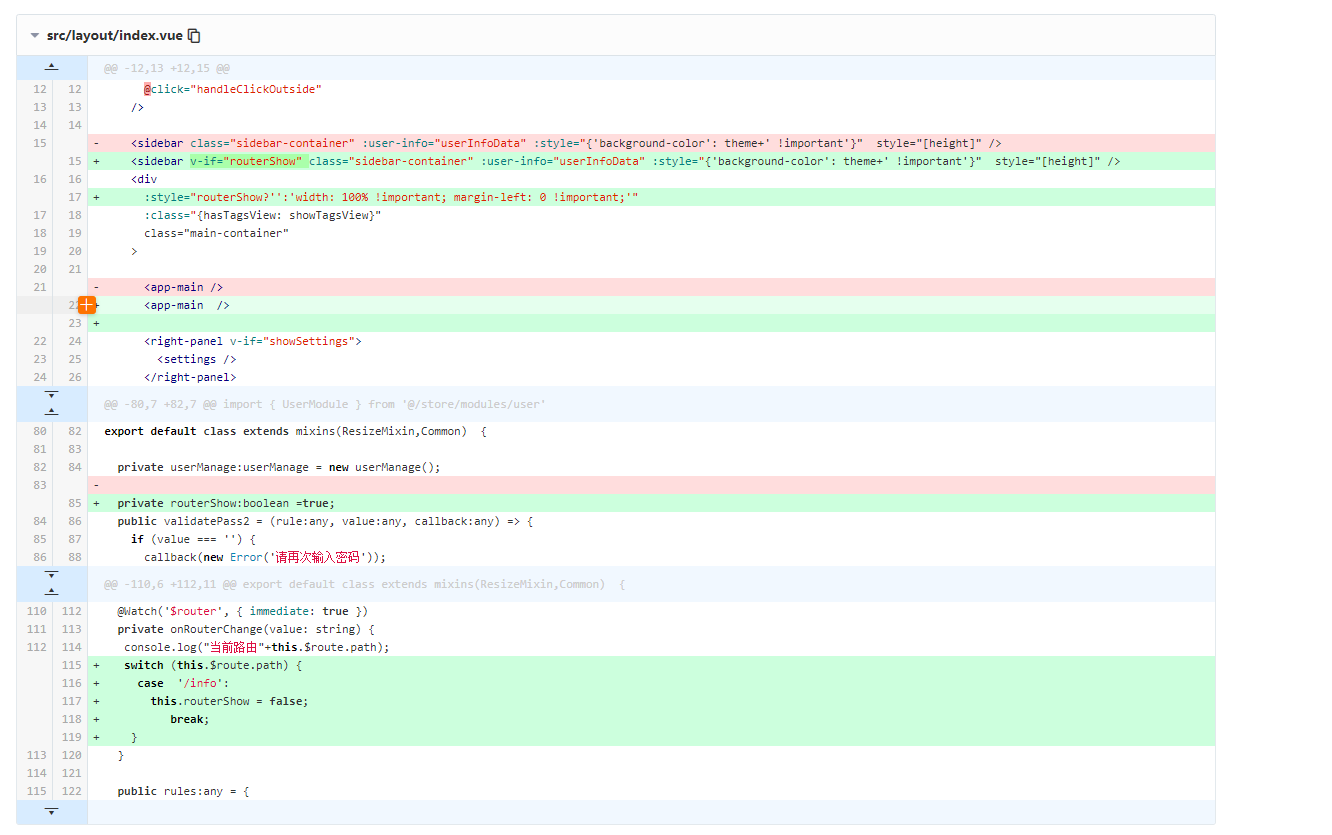Click the private onRouterChange line

point(651,629)
